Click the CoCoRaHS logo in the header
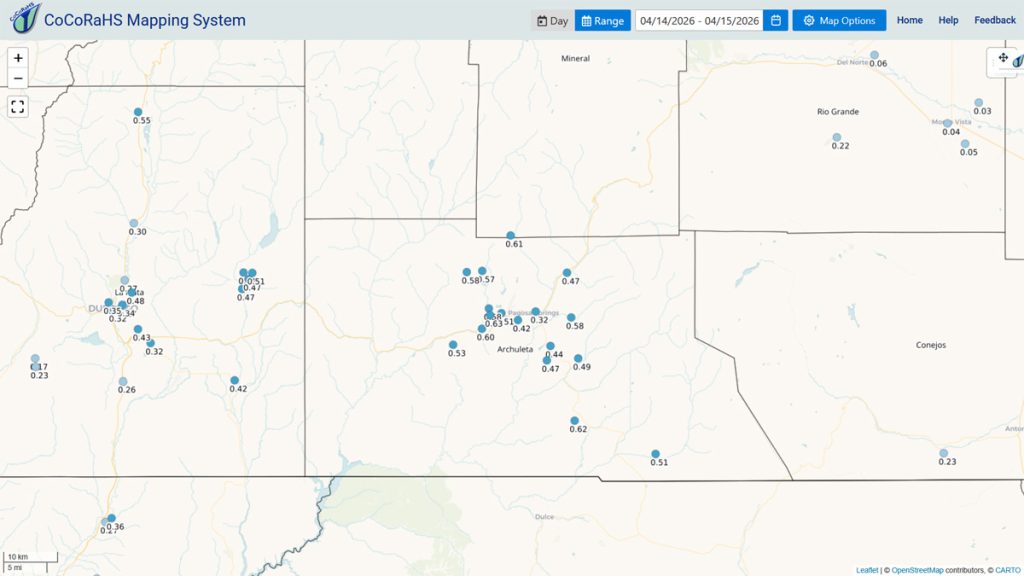This screenshot has width=1024, height=576. coord(25,18)
